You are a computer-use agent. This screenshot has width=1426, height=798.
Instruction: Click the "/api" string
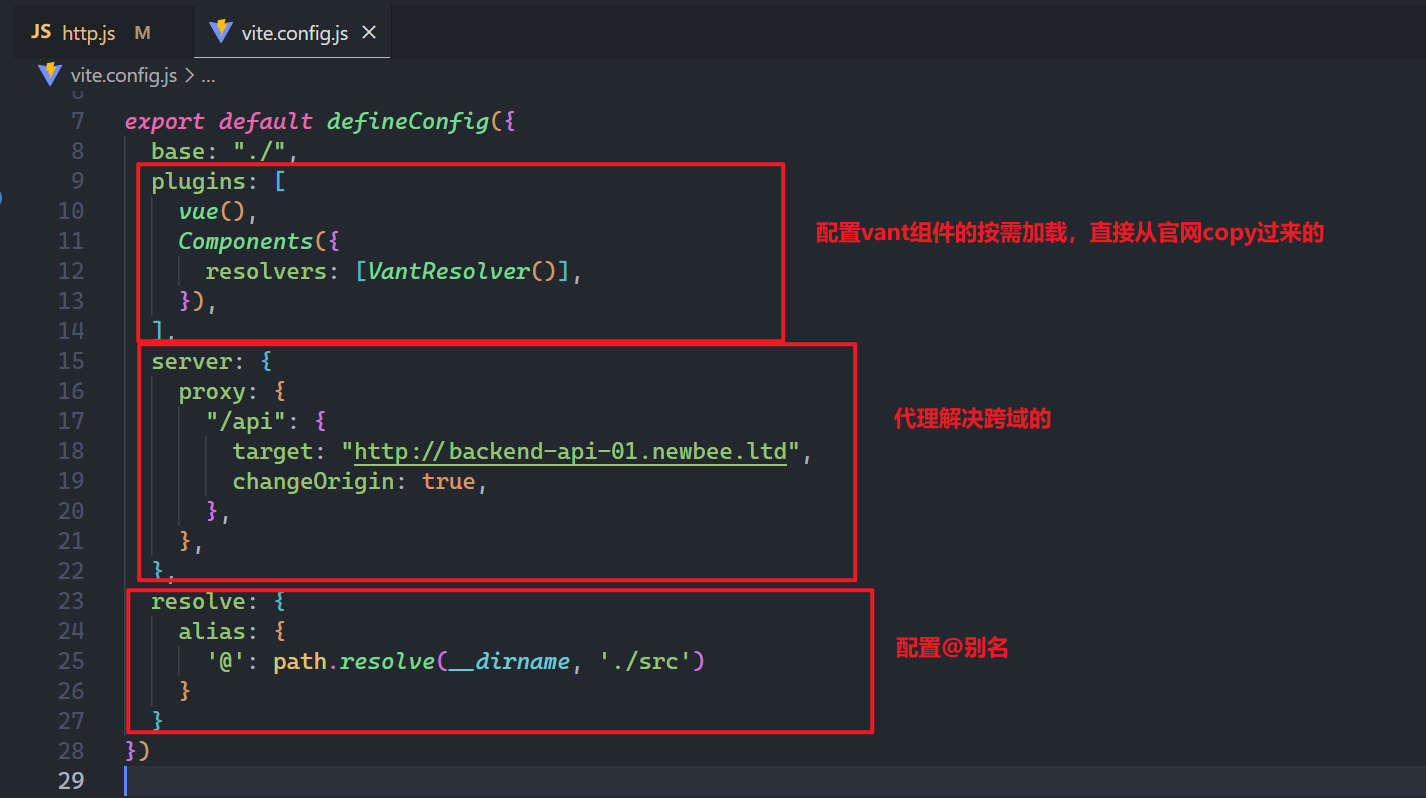pyautogui.click(x=245, y=421)
